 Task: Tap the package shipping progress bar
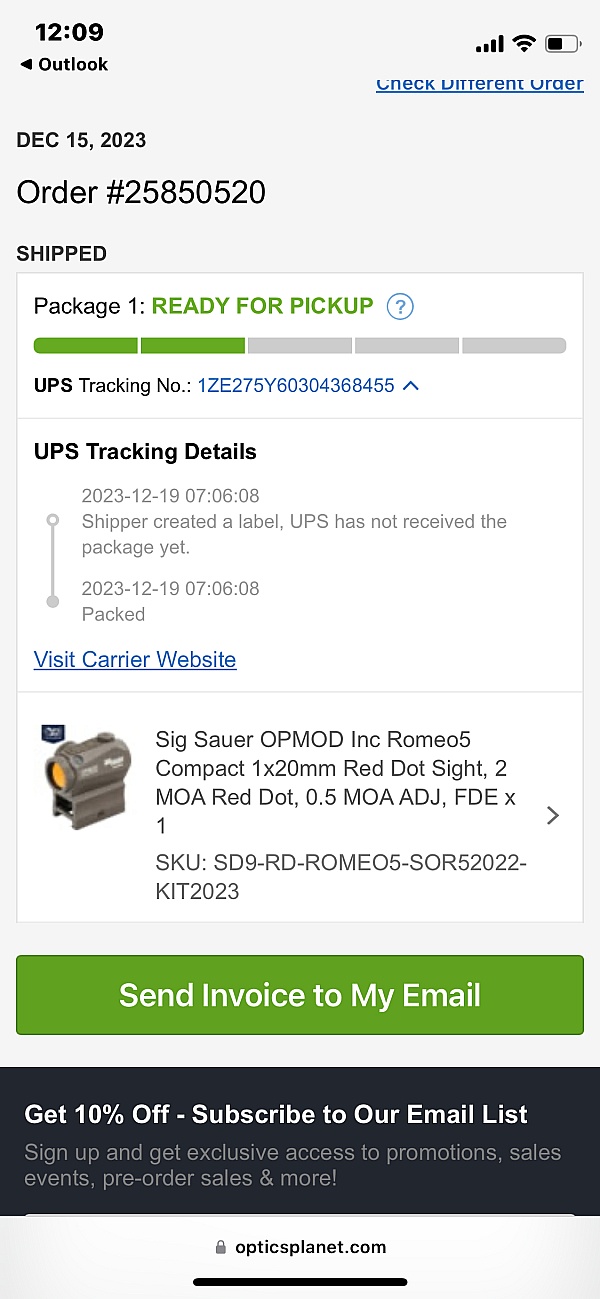pos(300,346)
